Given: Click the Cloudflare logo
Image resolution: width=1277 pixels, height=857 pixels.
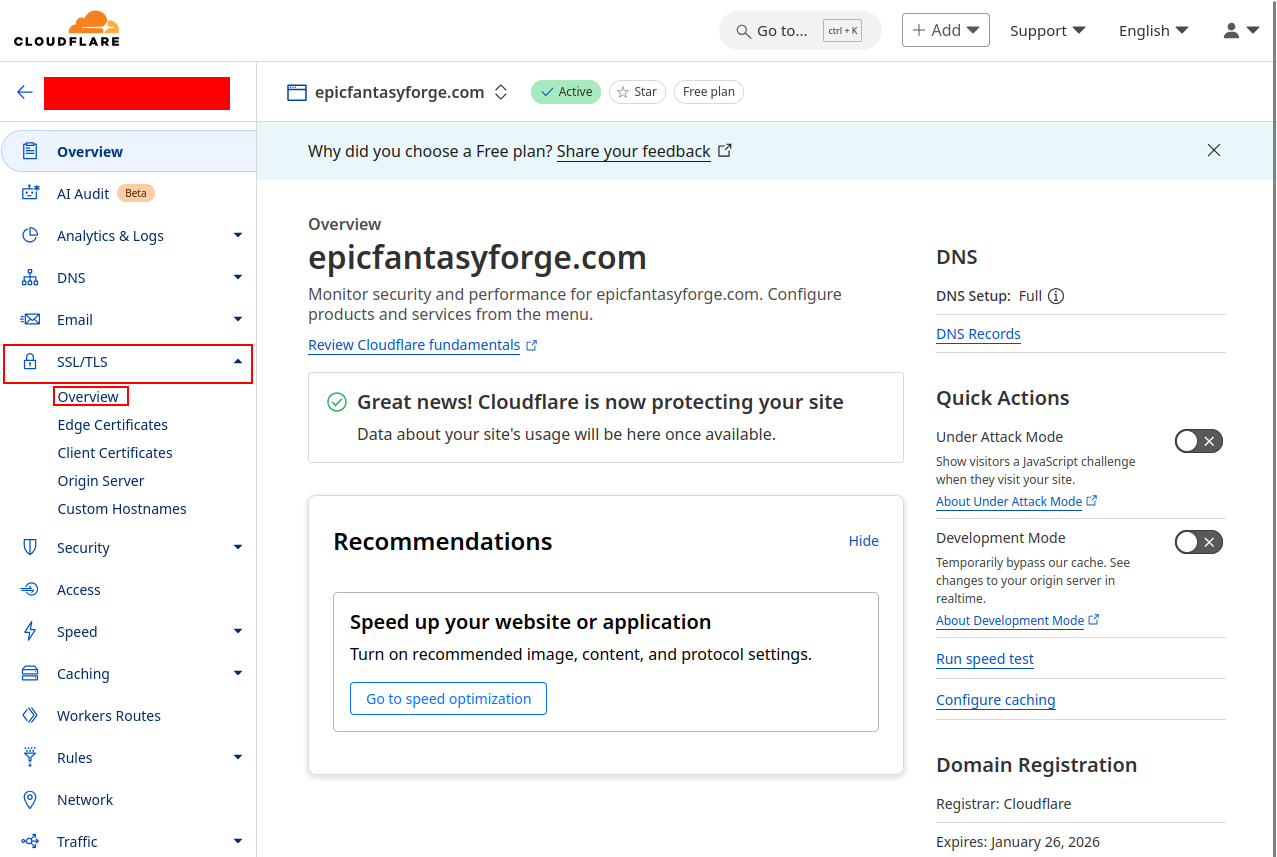Looking at the screenshot, I should [x=67, y=28].
